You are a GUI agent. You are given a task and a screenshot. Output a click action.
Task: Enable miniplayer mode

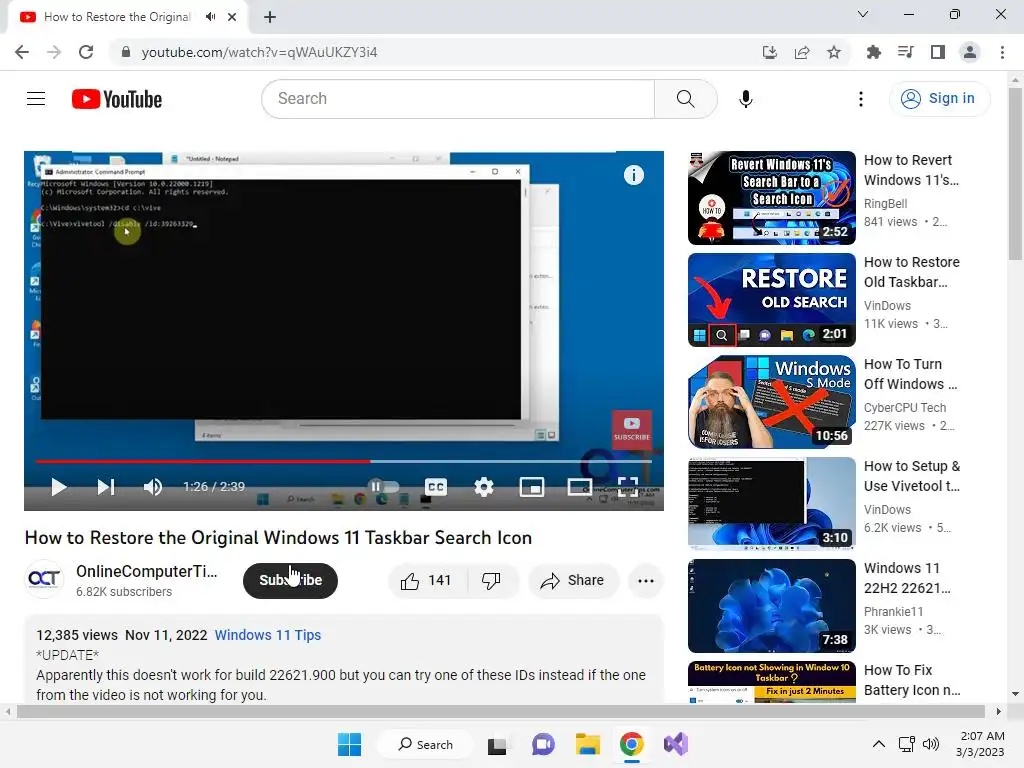tap(532, 487)
